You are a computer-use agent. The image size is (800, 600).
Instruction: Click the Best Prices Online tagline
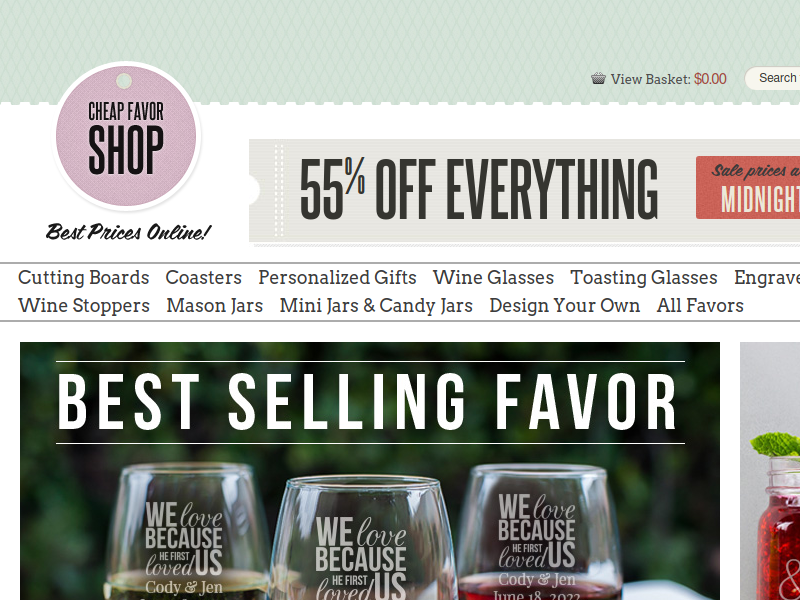(128, 232)
